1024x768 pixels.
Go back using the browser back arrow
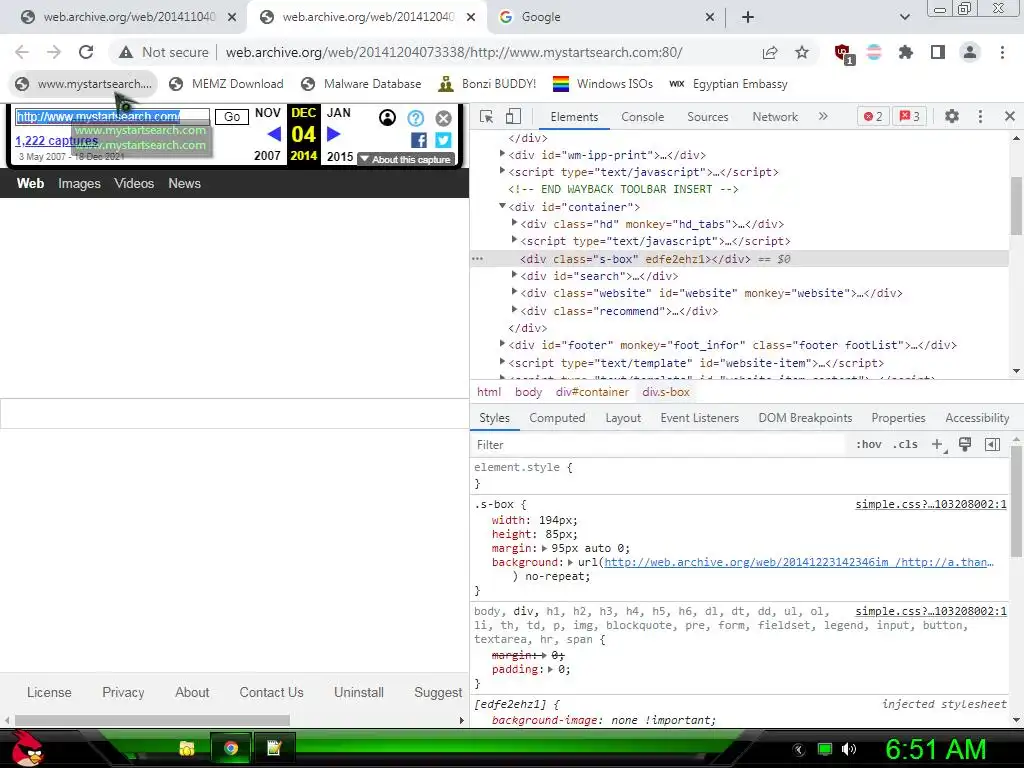tap(22, 52)
